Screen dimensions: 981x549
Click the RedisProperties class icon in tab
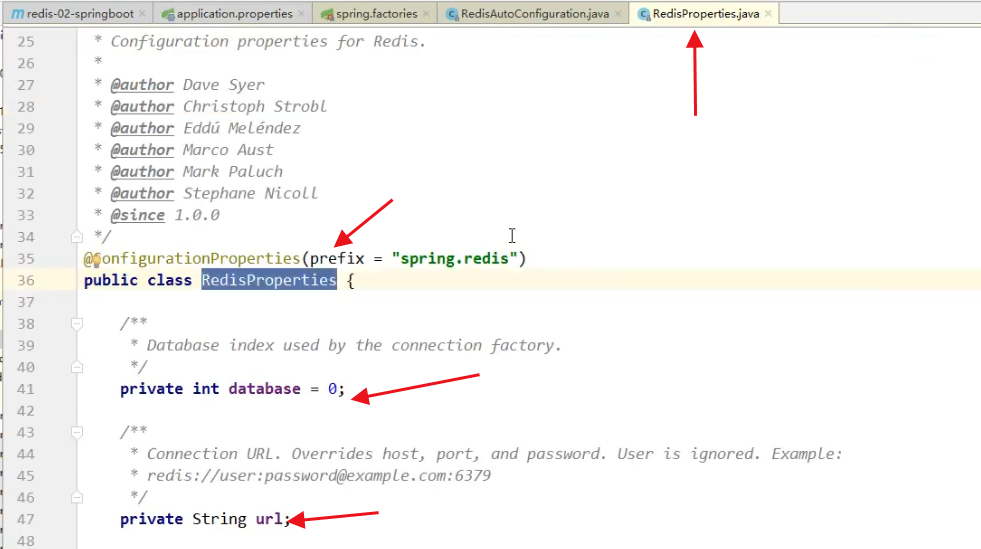[x=643, y=14]
